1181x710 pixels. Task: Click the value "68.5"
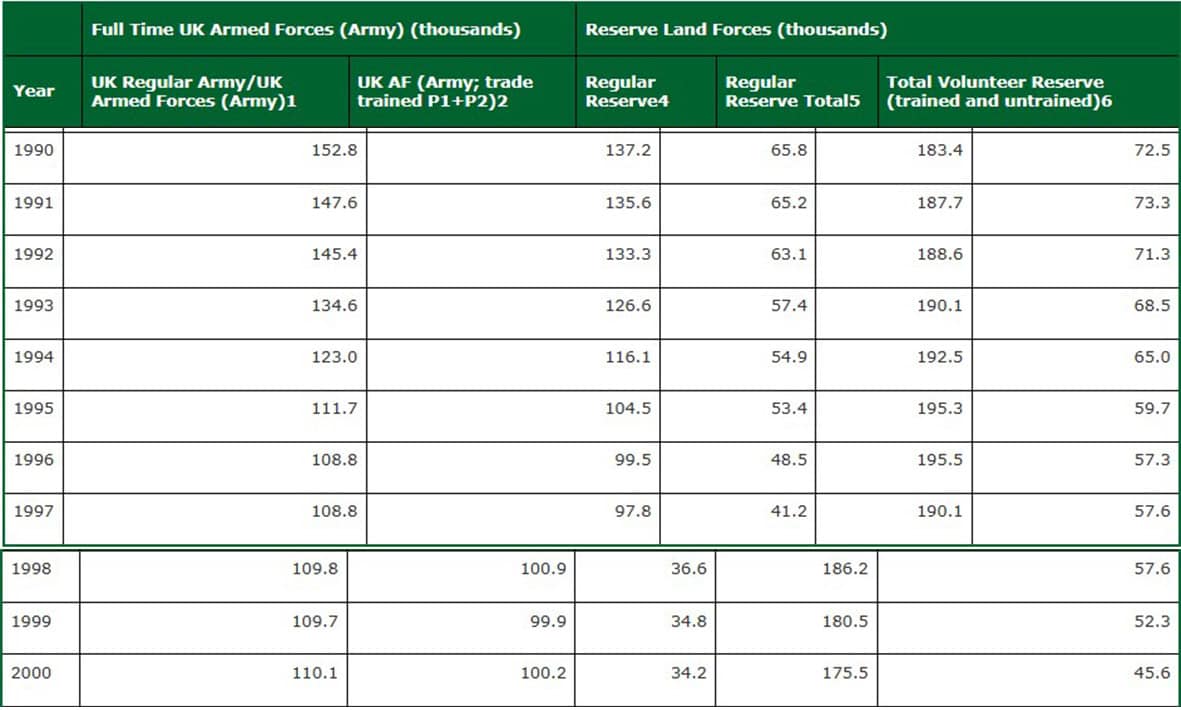(x=1152, y=305)
